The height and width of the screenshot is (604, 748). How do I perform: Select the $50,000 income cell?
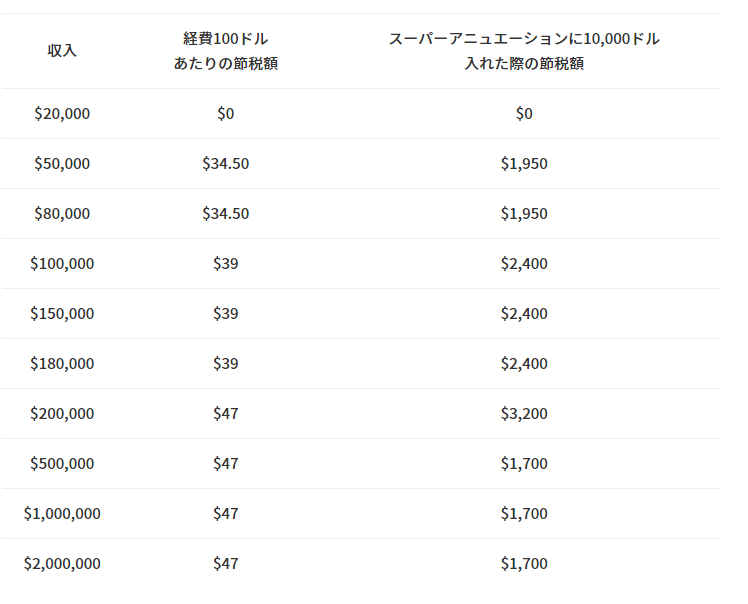[62, 164]
